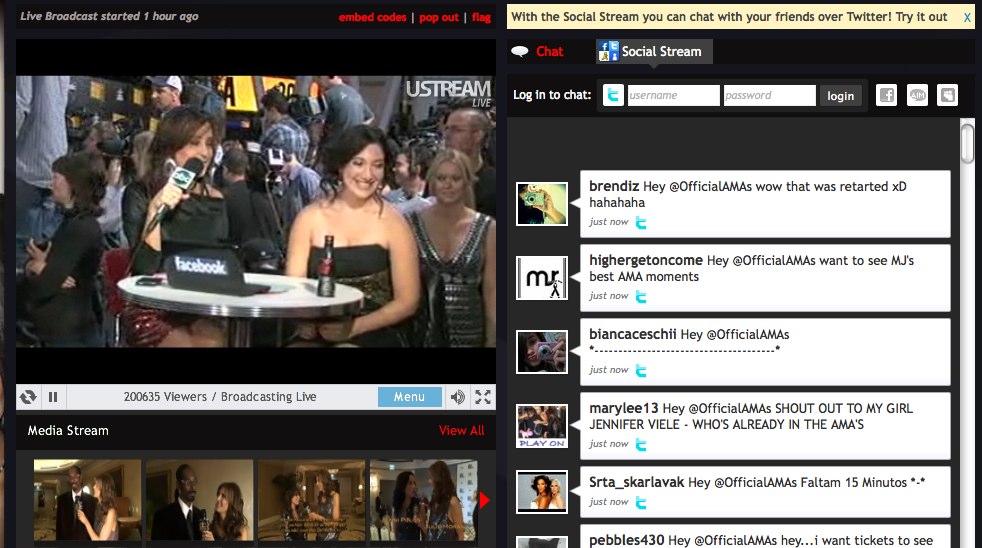Focus the password input field

click(x=770, y=95)
